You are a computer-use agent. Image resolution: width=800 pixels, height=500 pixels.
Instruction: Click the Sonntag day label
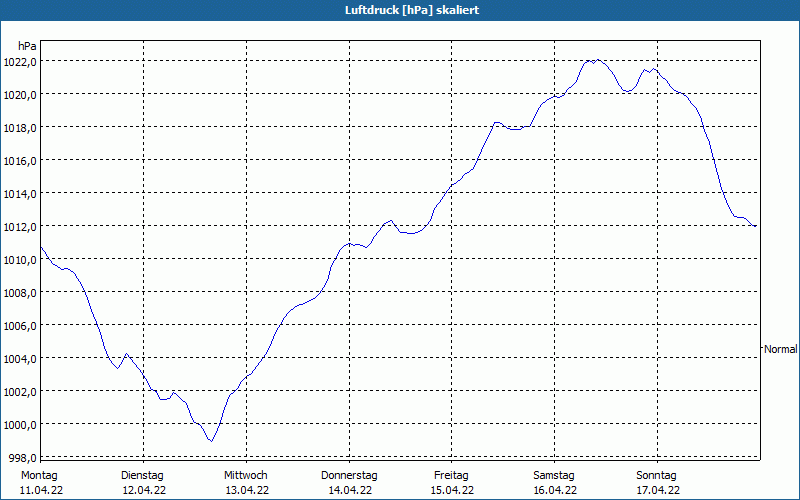(x=657, y=476)
